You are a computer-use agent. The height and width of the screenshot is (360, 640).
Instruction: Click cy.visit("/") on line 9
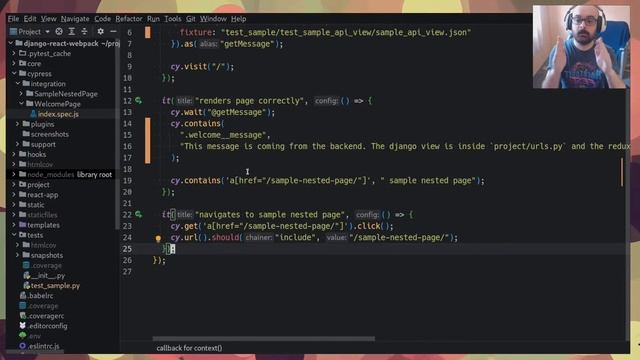tap(201, 66)
